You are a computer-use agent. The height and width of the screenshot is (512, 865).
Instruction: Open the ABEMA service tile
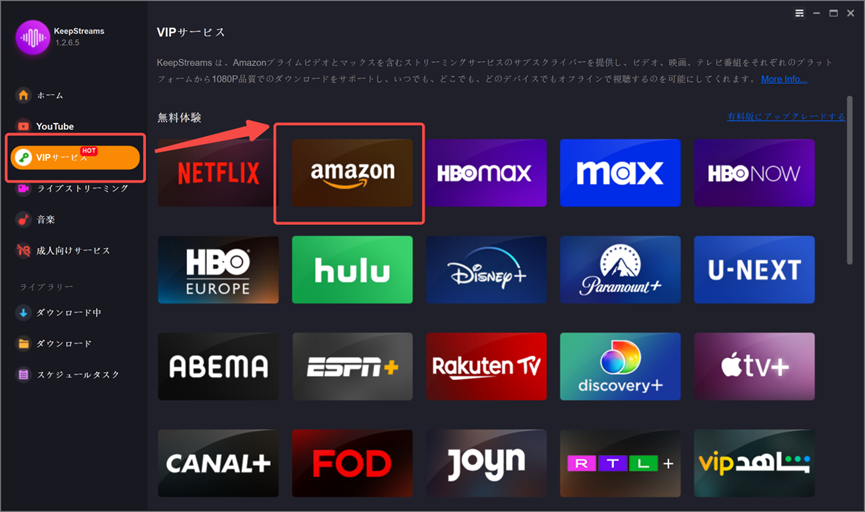tap(218, 366)
